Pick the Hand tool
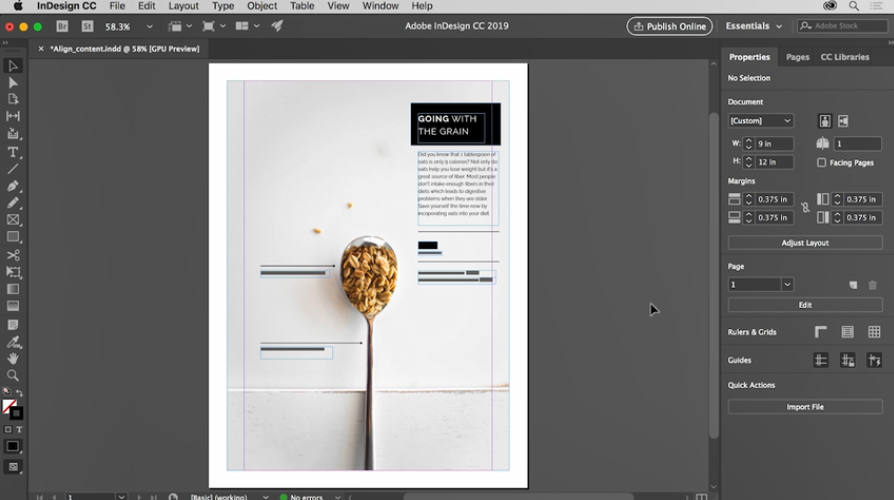 coord(13,358)
